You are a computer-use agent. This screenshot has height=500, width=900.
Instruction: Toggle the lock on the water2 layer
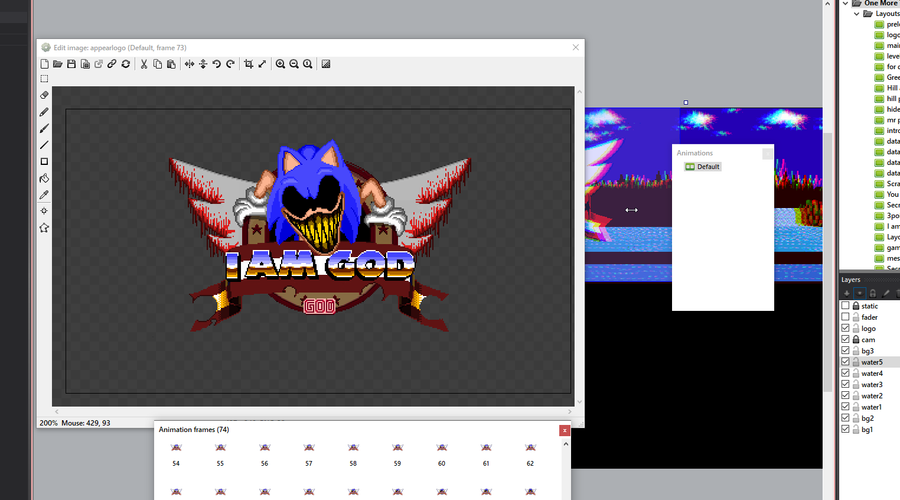point(856,396)
